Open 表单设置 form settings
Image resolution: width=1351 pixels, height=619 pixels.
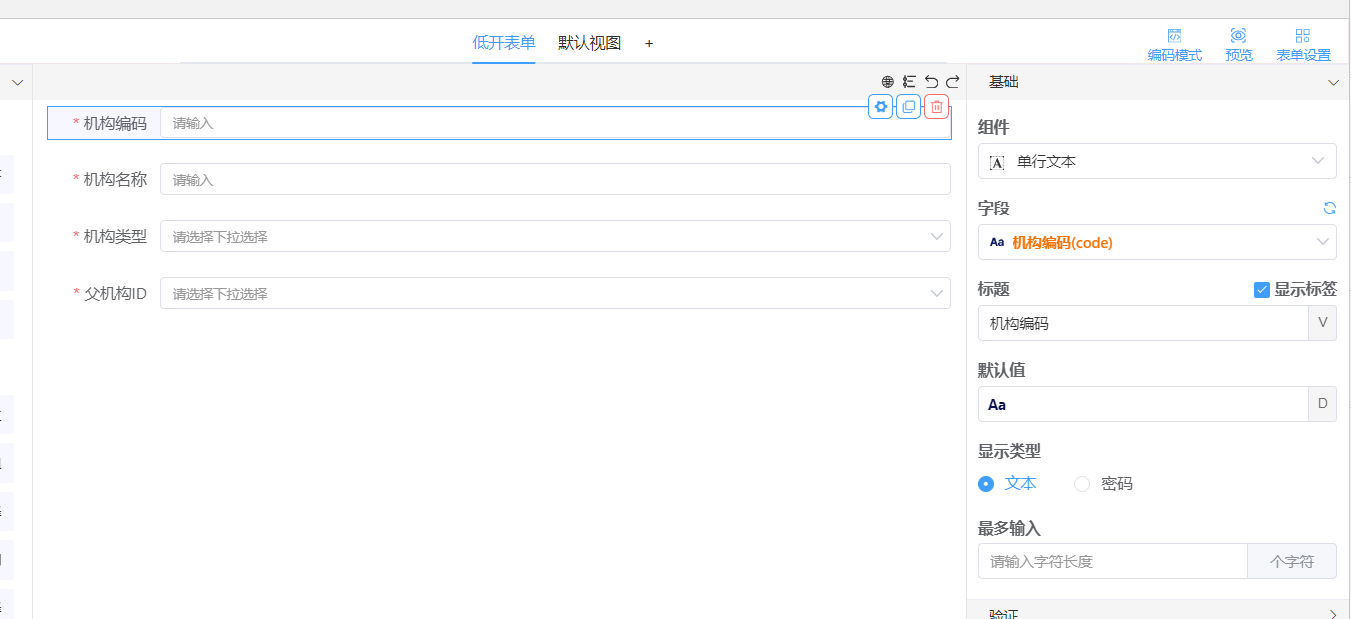[x=1302, y=45]
